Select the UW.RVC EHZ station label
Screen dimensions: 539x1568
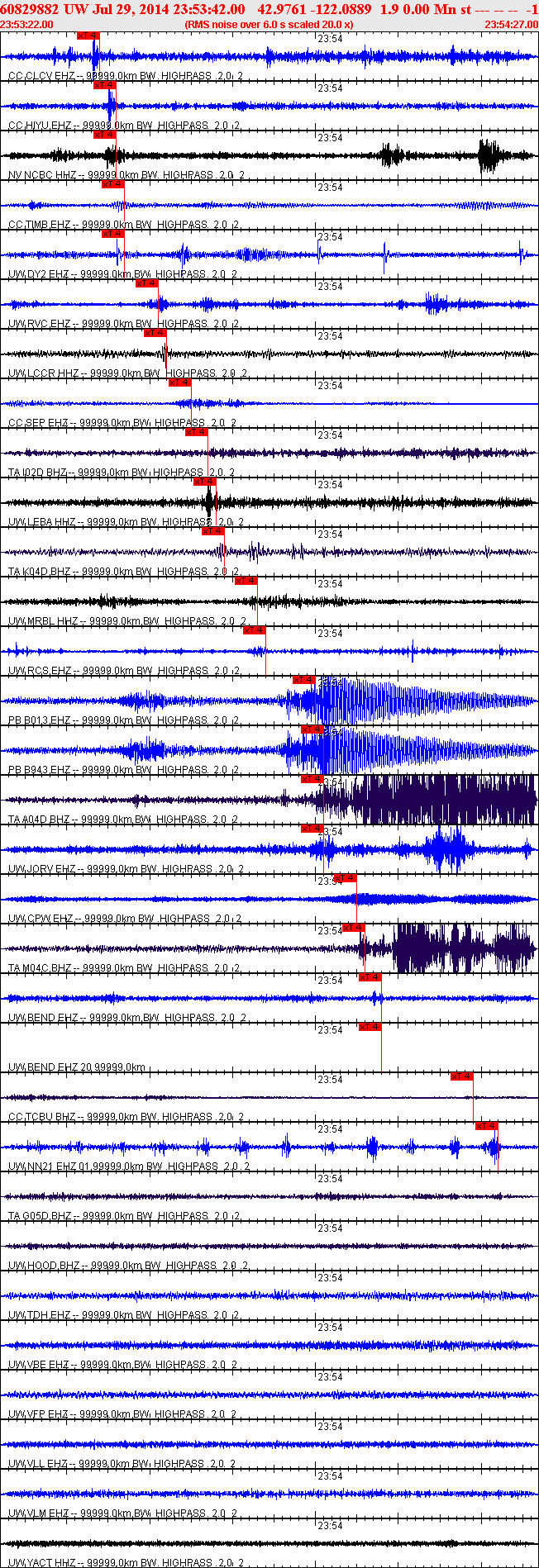pos(124,324)
